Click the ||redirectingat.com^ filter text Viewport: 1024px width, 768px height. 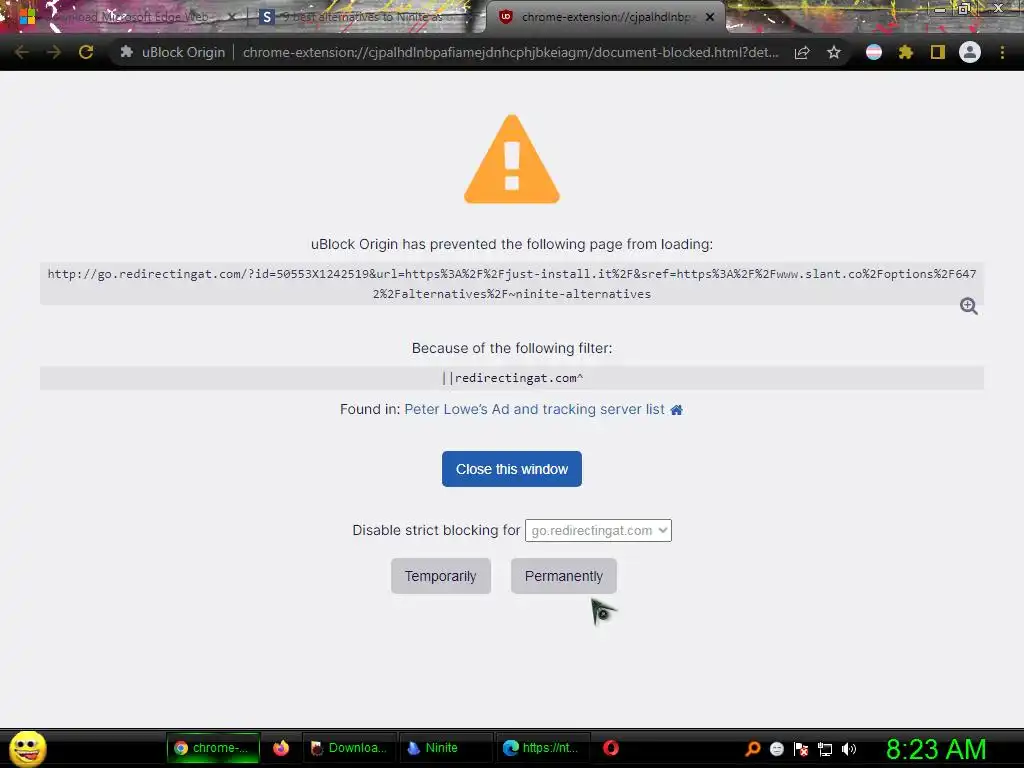click(x=512, y=378)
